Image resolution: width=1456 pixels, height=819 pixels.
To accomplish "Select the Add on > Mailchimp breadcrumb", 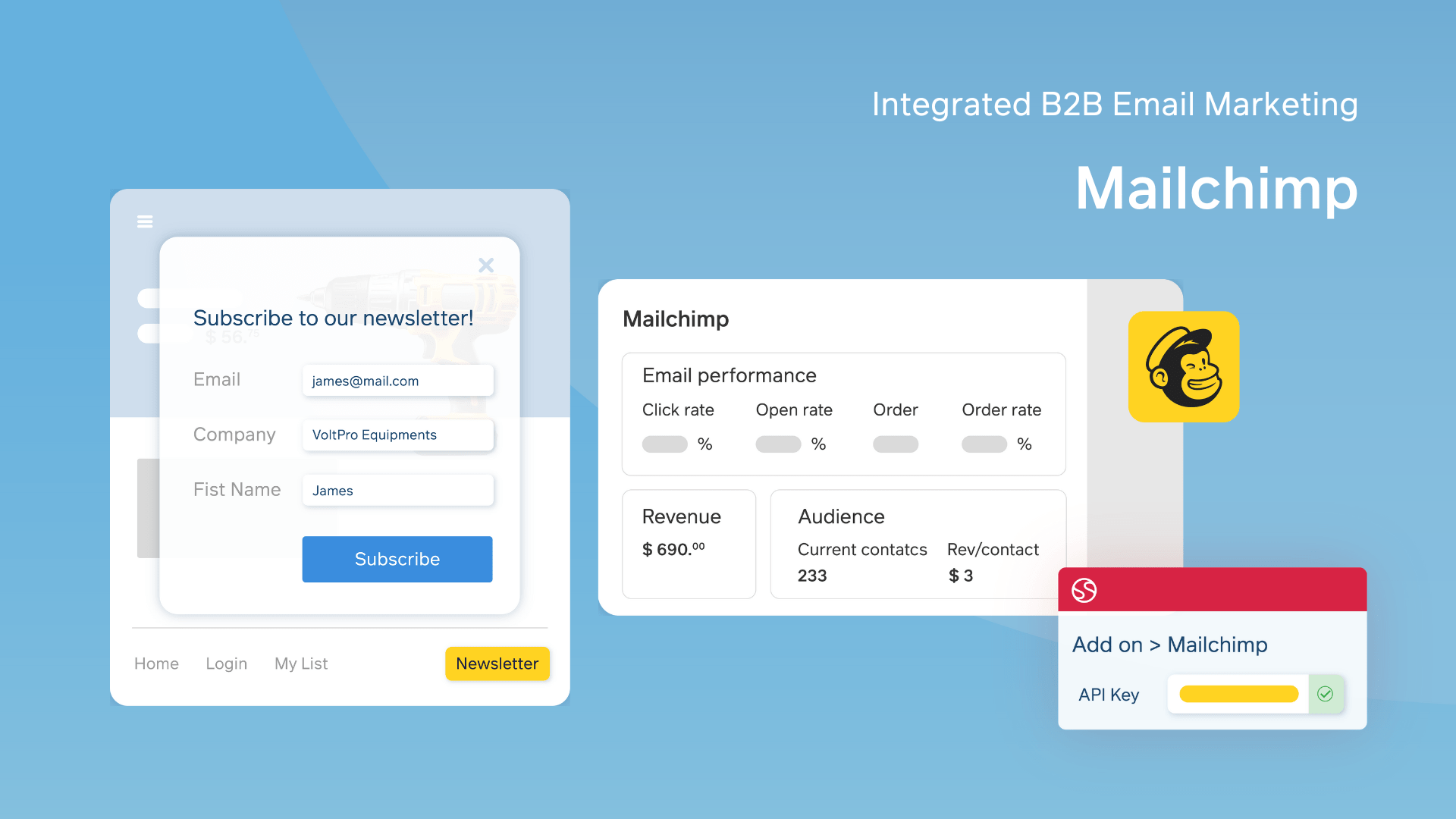I will click(1170, 645).
